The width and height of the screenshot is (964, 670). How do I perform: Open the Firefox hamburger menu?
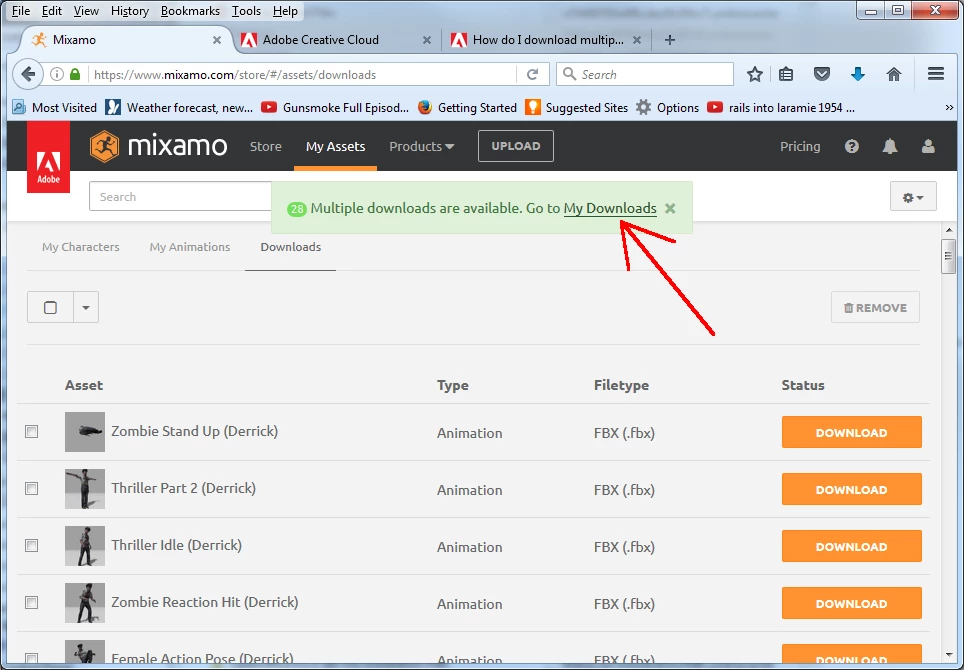pos(936,74)
